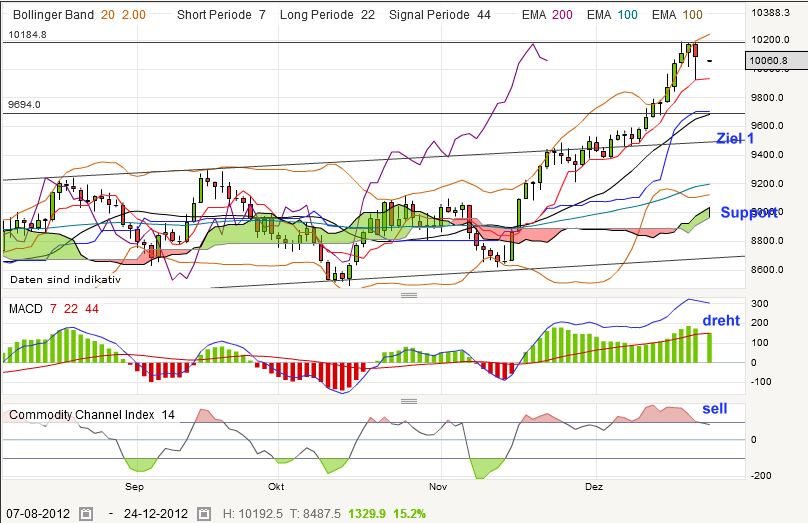The image size is (808, 523).
Task: Click the Support annotation
Action: tap(749, 212)
